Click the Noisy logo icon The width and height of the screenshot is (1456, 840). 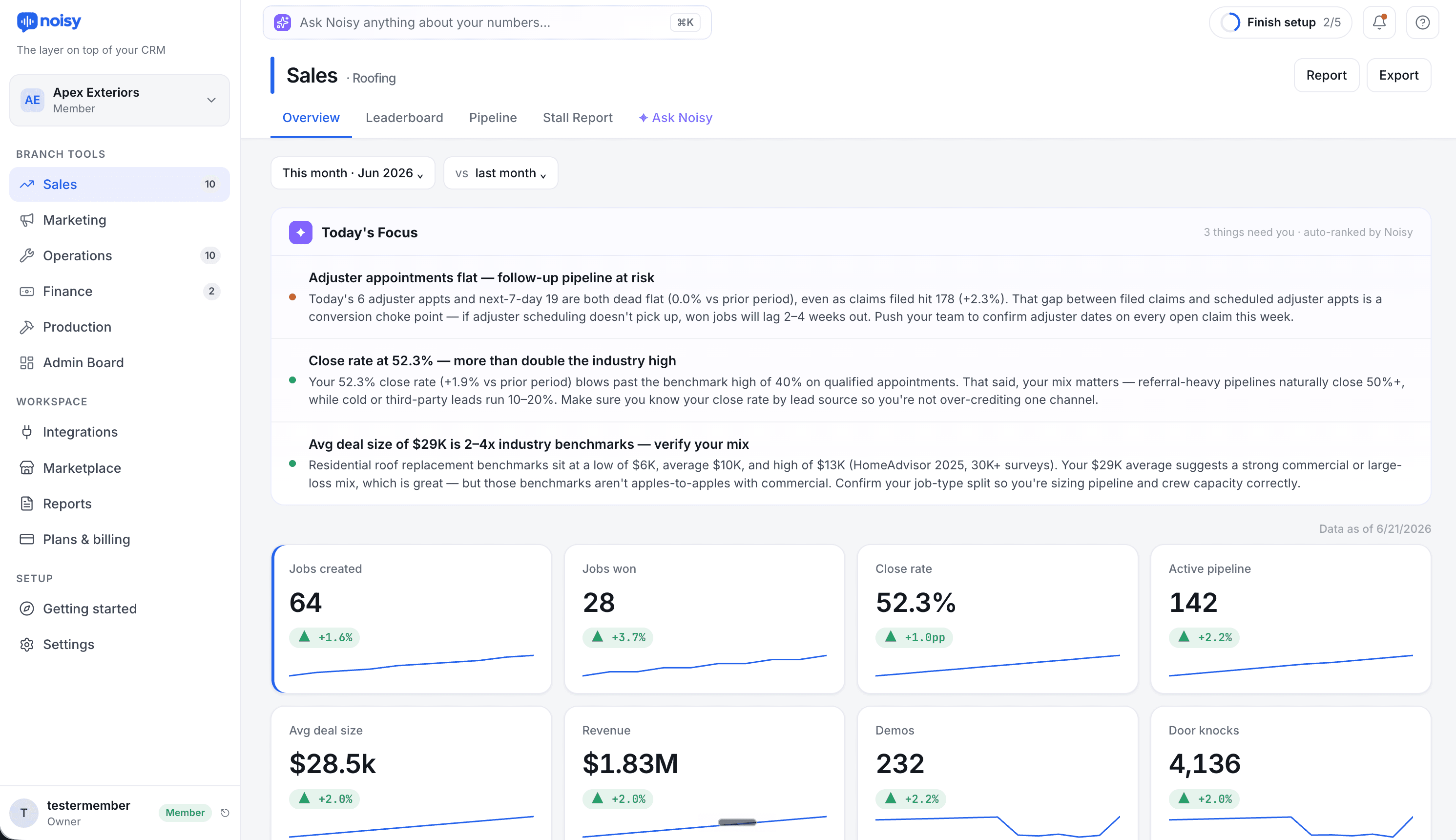pos(27,22)
